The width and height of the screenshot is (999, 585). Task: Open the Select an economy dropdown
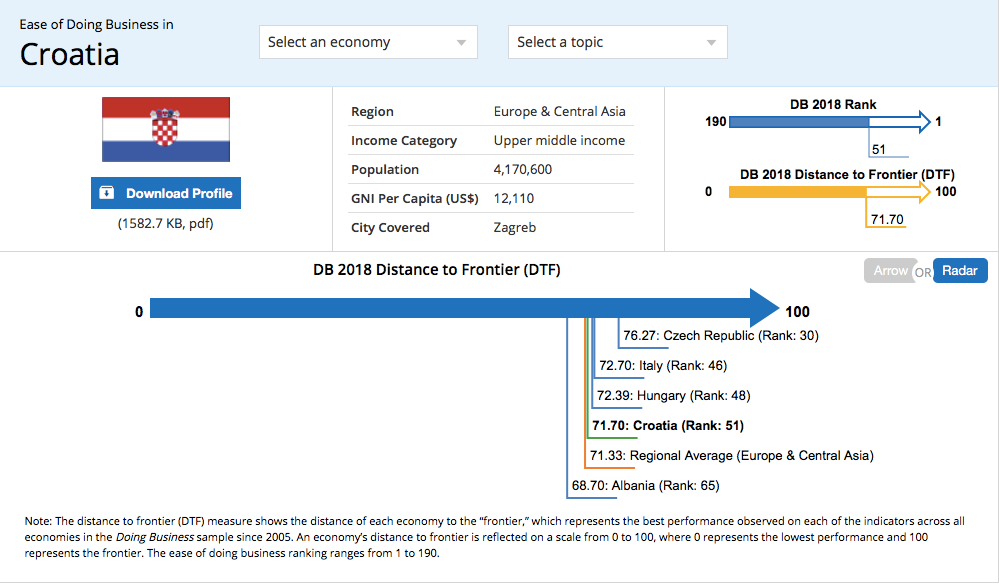(x=368, y=42)
